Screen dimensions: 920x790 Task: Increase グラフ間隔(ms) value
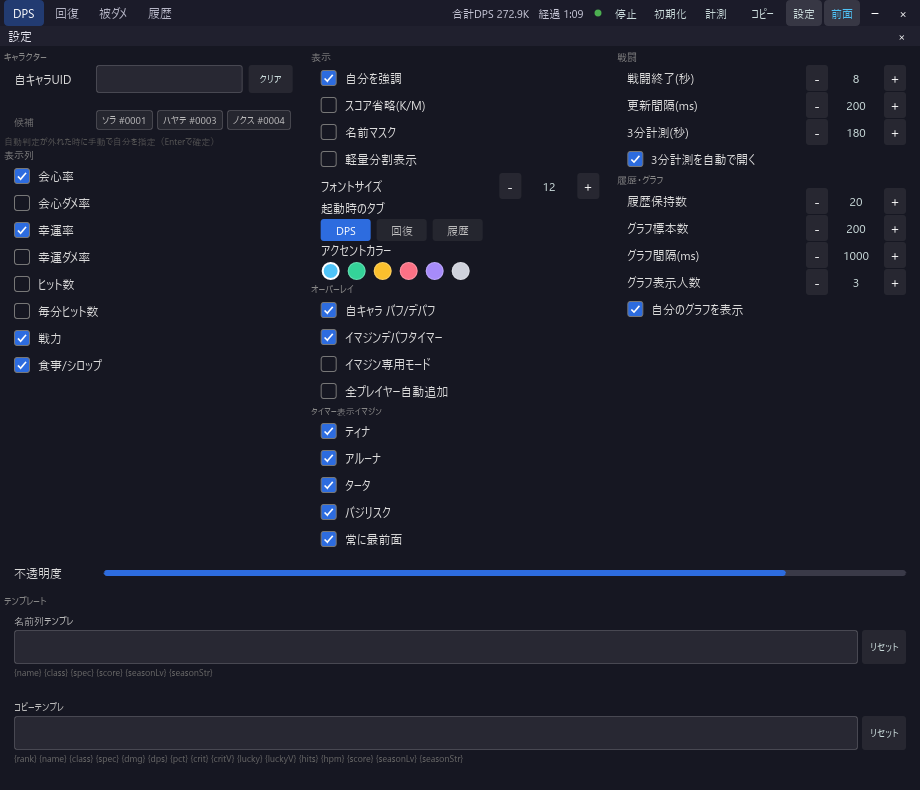(x=895, y=256)
